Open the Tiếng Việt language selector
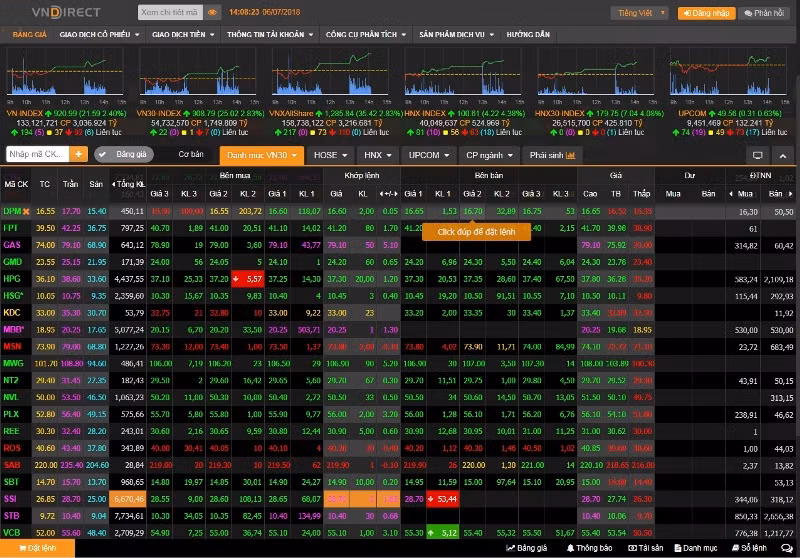800x558 pixels. pos(639,13)
